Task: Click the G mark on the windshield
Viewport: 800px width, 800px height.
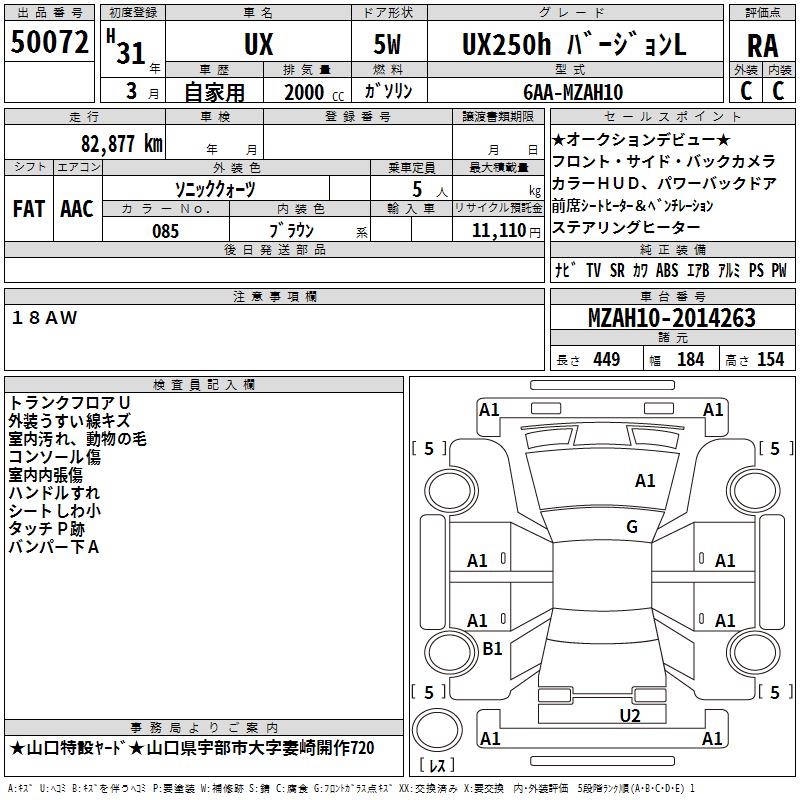Action: 632,527
